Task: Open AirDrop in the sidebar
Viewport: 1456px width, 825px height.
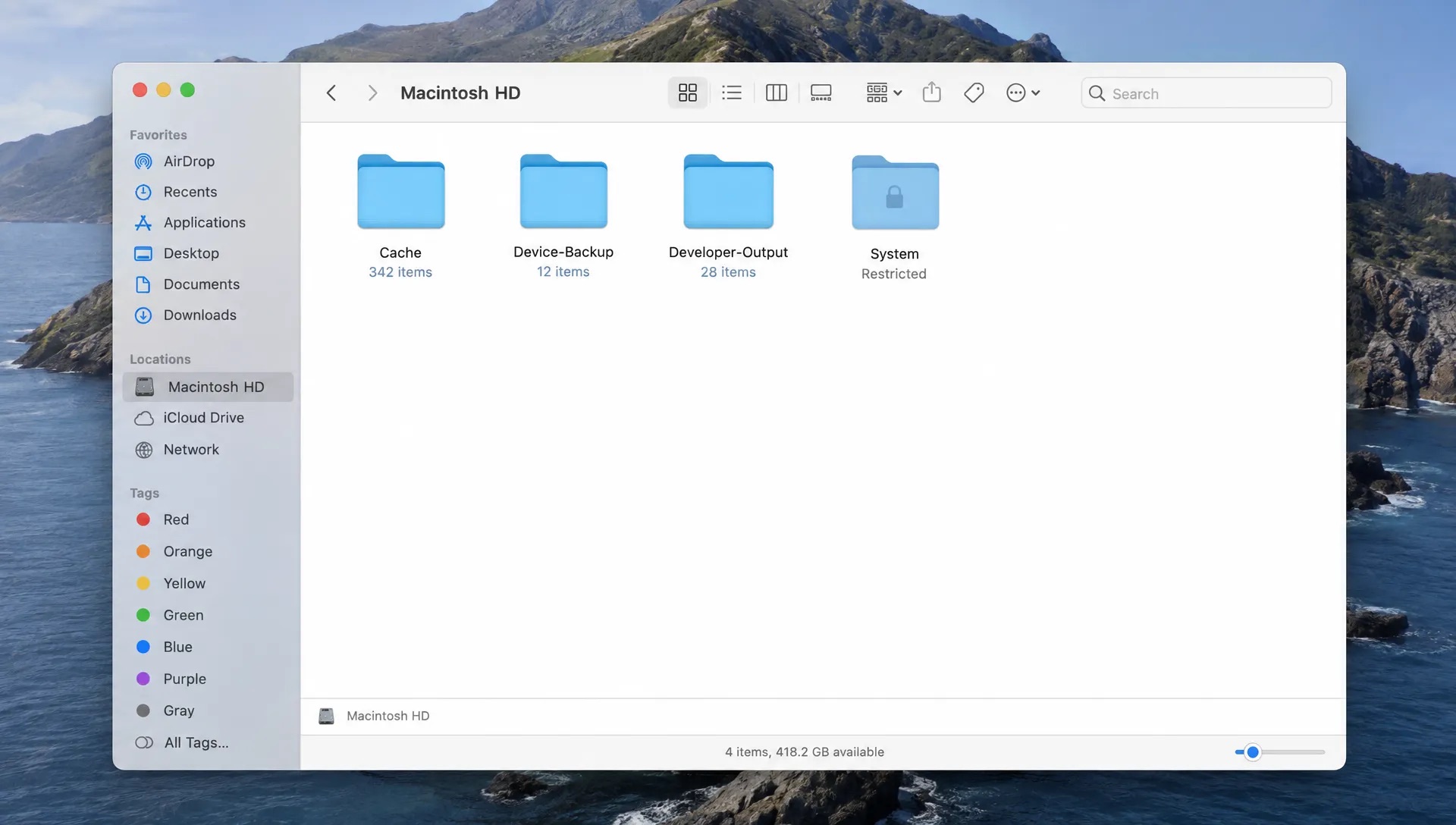Action: [x=207, y=162]
